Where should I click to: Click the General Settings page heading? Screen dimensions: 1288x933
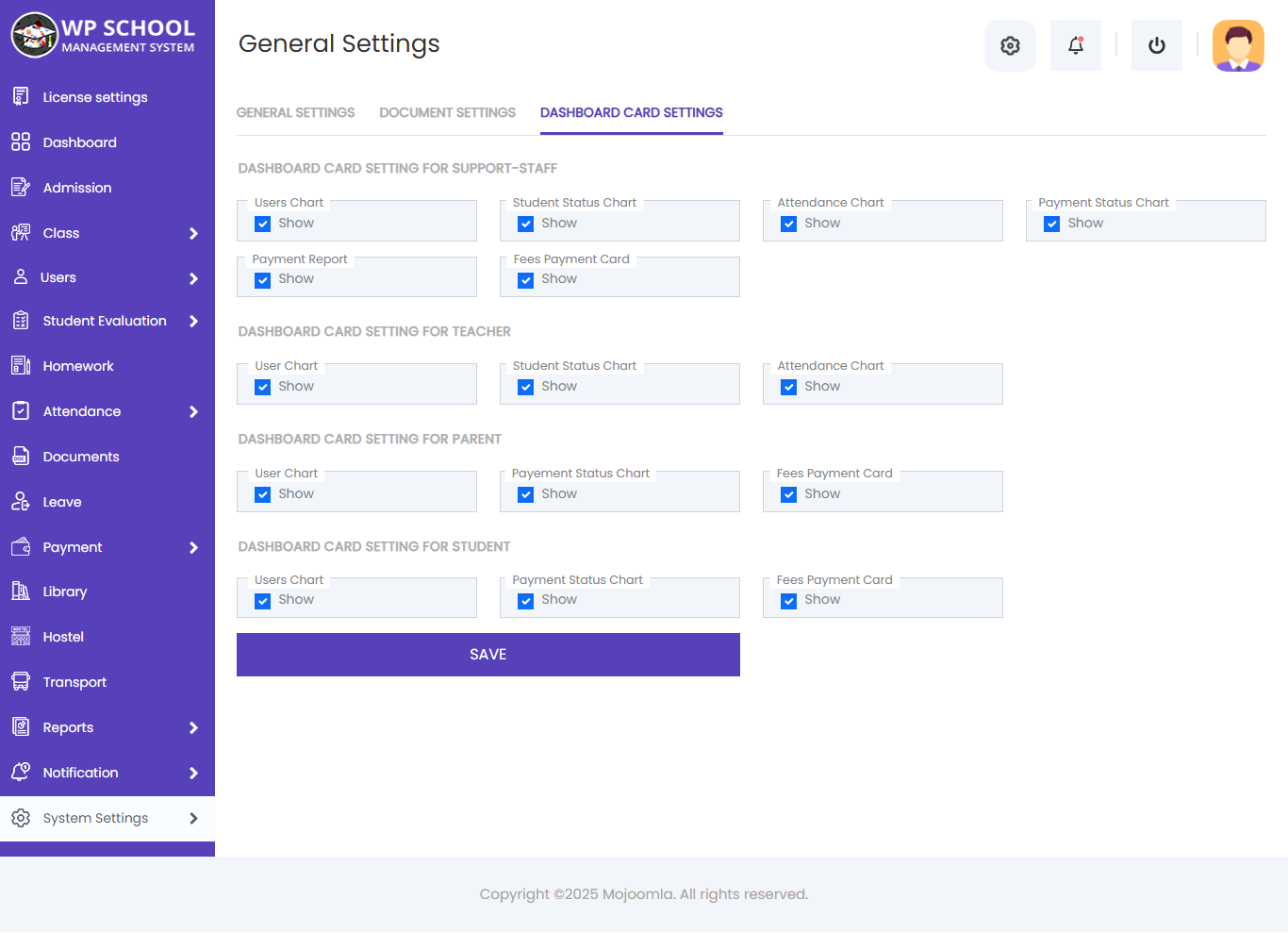339,44
